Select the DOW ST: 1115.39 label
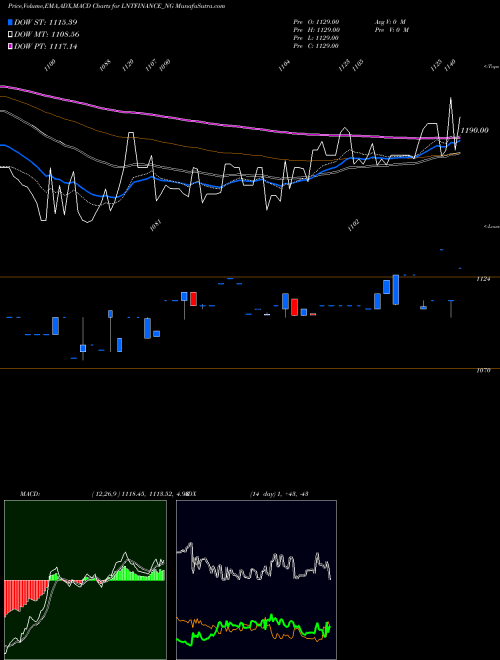The height and width of the screenshot is (660, 500). pyautogui.click(x=45, y=22)
